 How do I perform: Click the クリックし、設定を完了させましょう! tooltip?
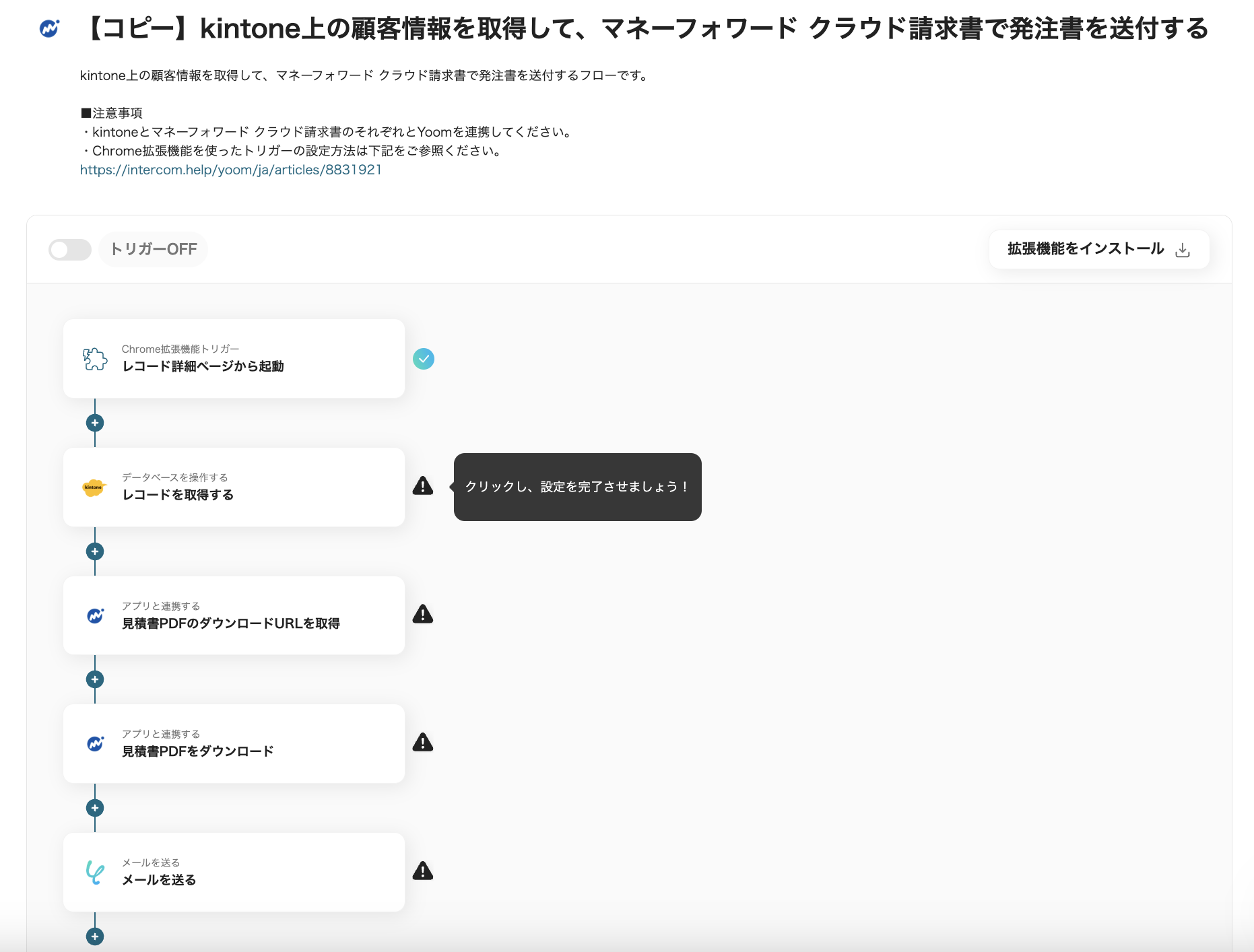(578, 487)
